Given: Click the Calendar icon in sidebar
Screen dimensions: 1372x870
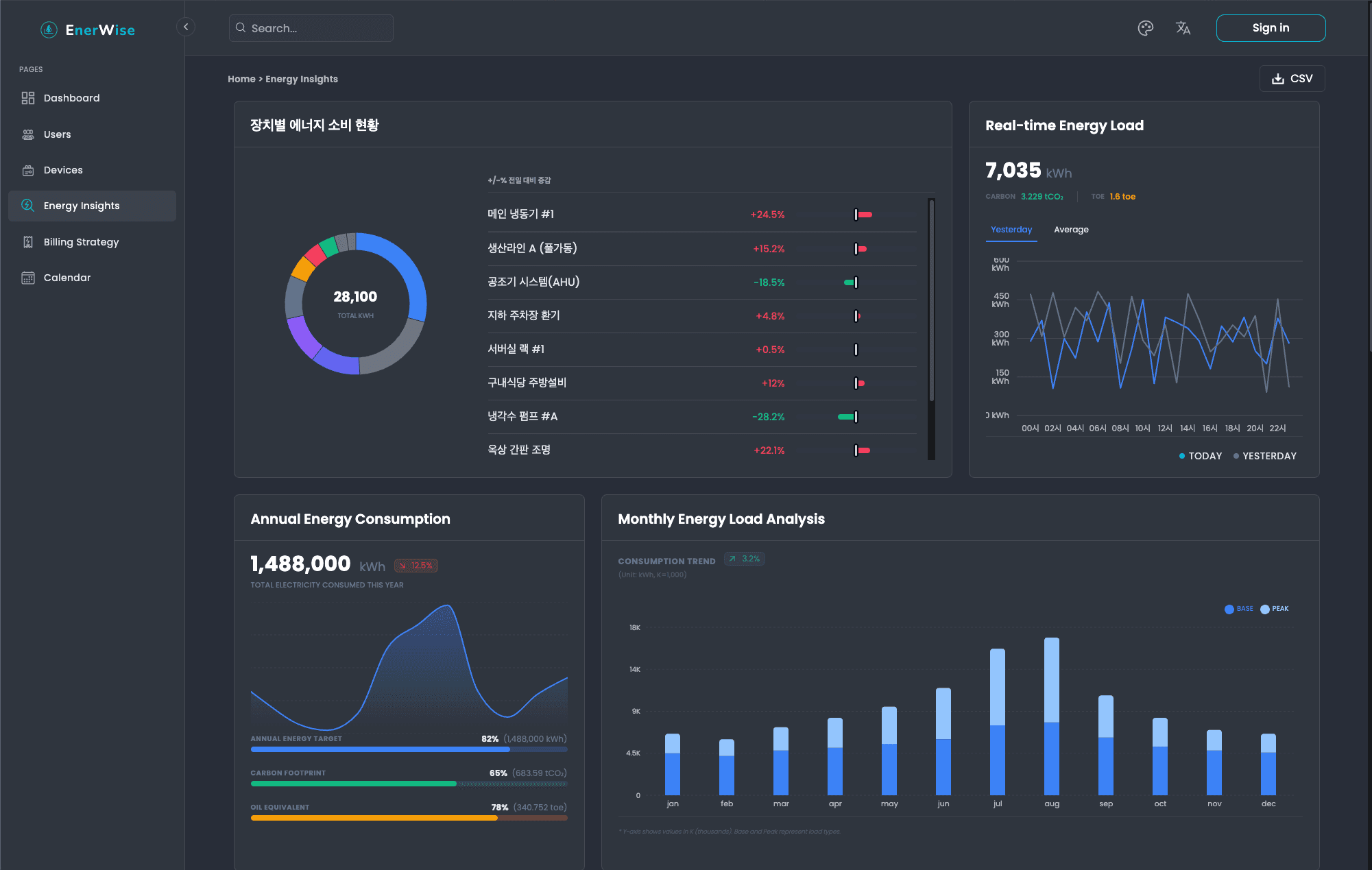Looking at the screenshot, I should pyautogui.click(x=28, y=278).
